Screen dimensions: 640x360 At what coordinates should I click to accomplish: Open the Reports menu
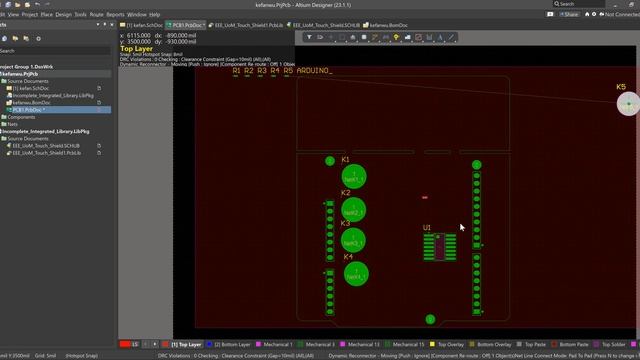tap(115, 15)
